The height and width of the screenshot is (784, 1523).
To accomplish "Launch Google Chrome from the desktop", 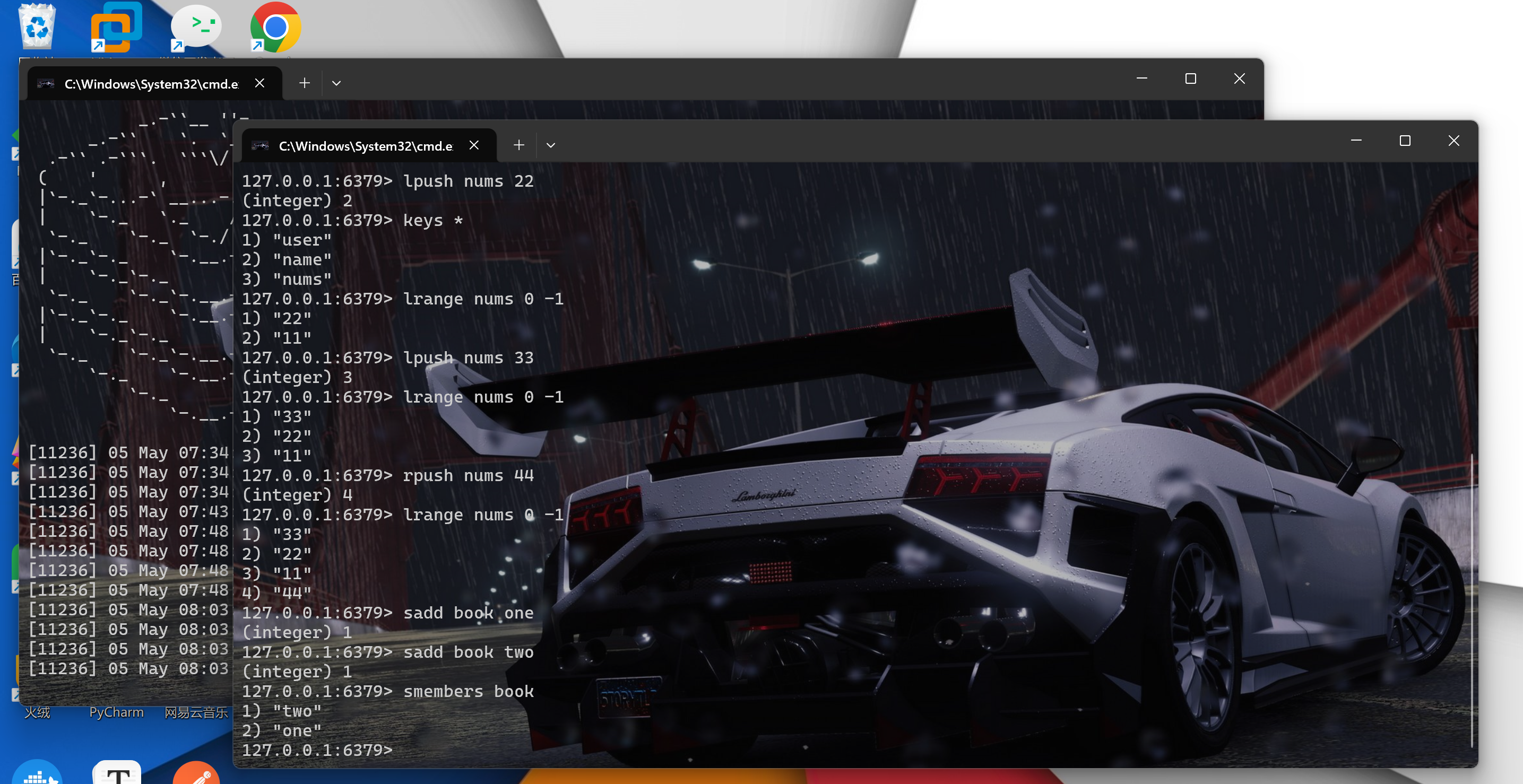I will click(x=275, y=27).
